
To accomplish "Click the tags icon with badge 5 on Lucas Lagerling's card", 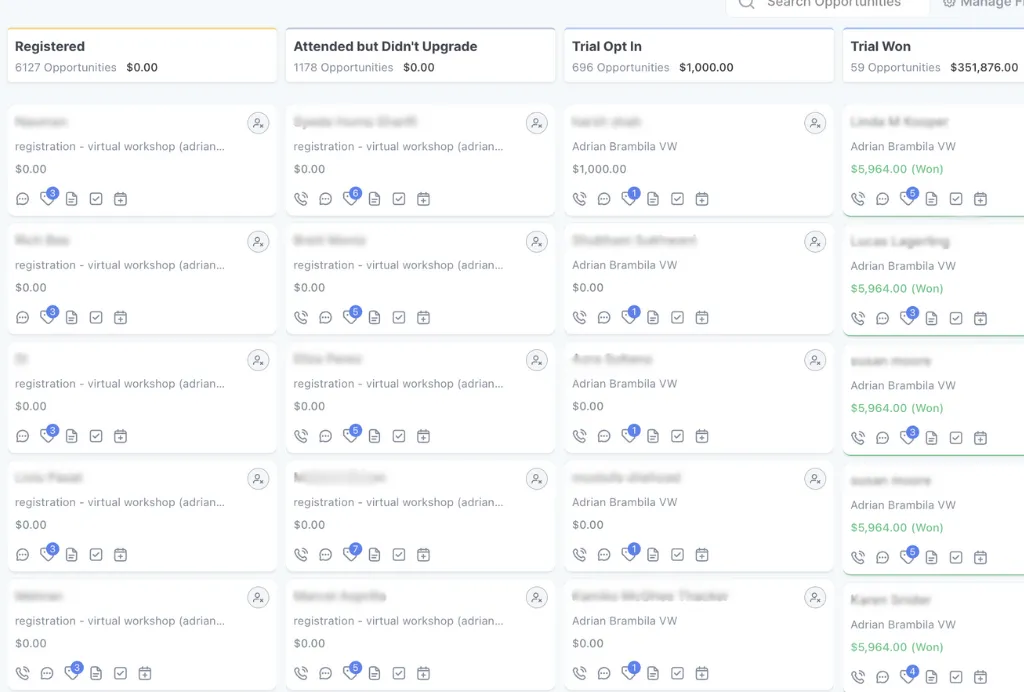I will (x=907, y=317).
